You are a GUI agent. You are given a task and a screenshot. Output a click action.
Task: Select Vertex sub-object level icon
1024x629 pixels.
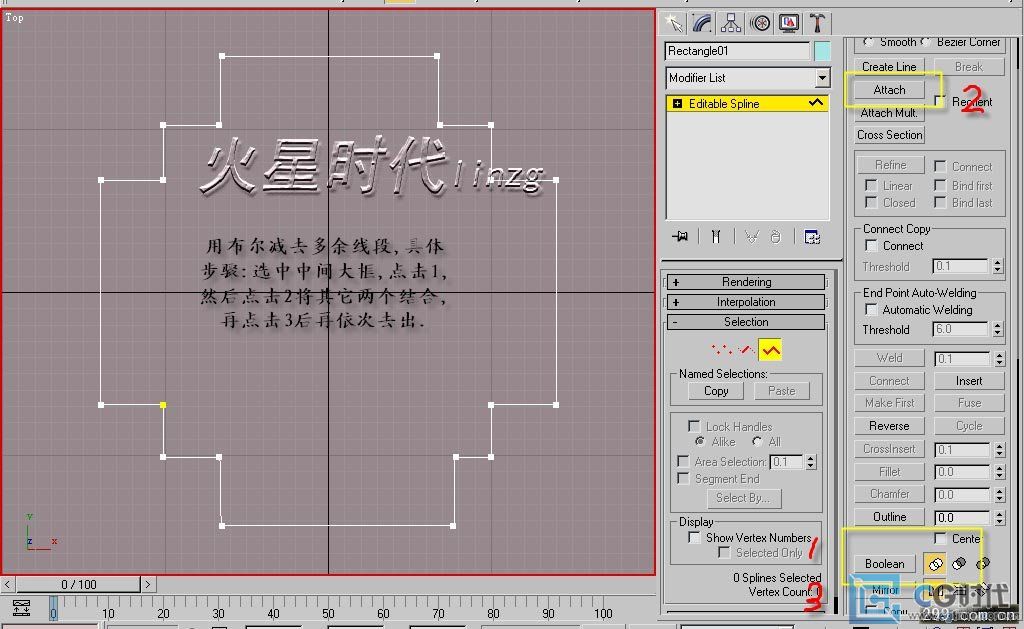(x=722, y=350)
